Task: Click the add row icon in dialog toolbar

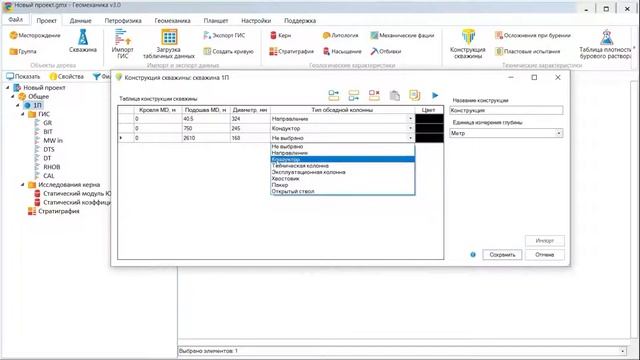Action: (333, 96)
